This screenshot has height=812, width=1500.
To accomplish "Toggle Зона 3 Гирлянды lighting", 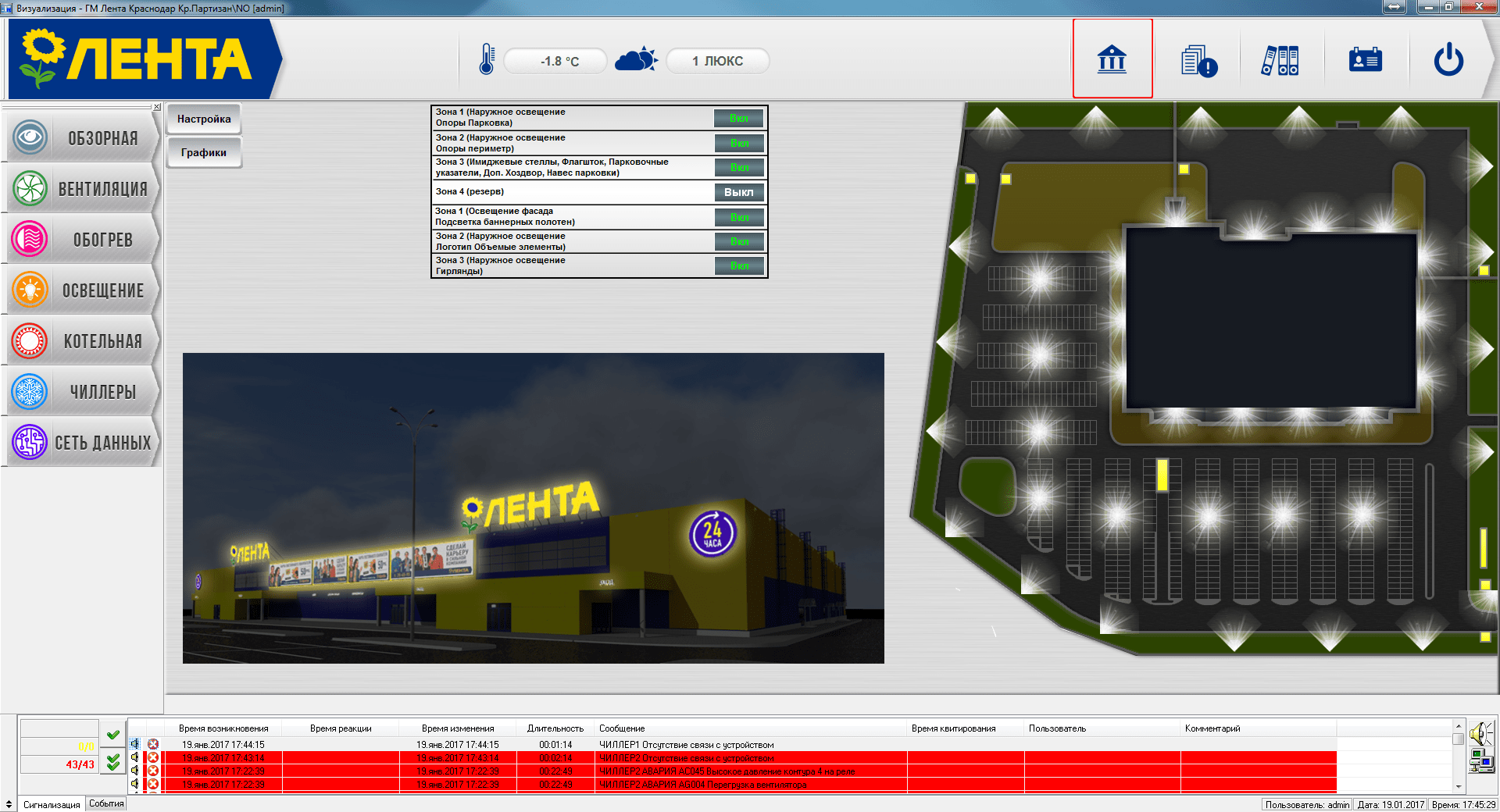I will coord(739,265).
